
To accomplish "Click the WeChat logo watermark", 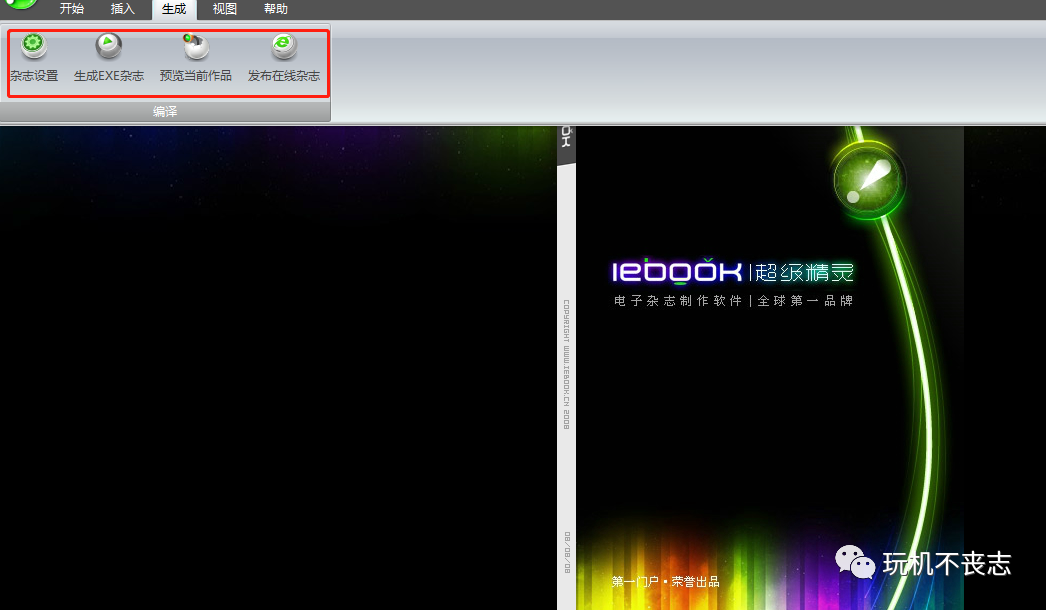I will [855, 563].
